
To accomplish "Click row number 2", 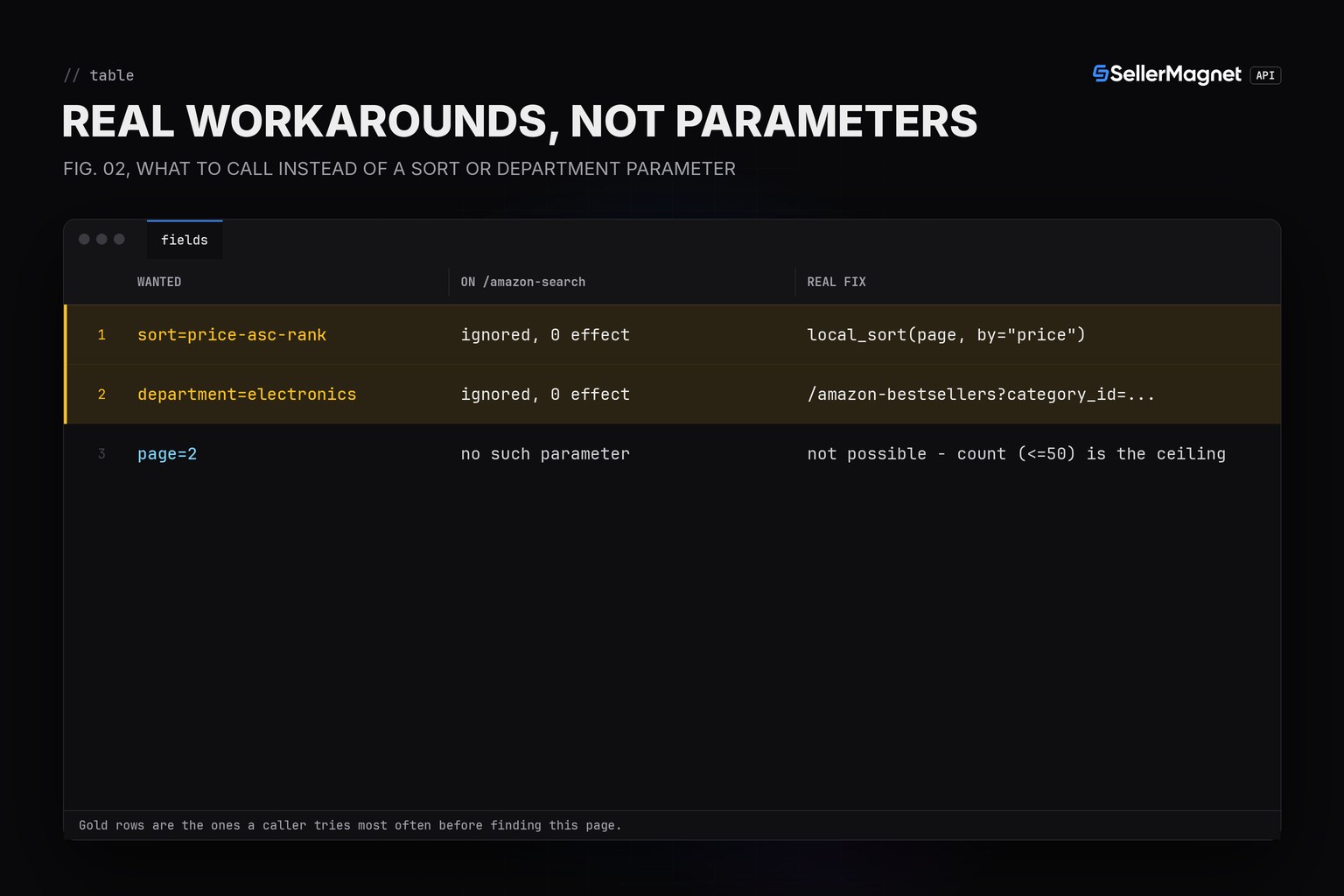I will [101, 395].
